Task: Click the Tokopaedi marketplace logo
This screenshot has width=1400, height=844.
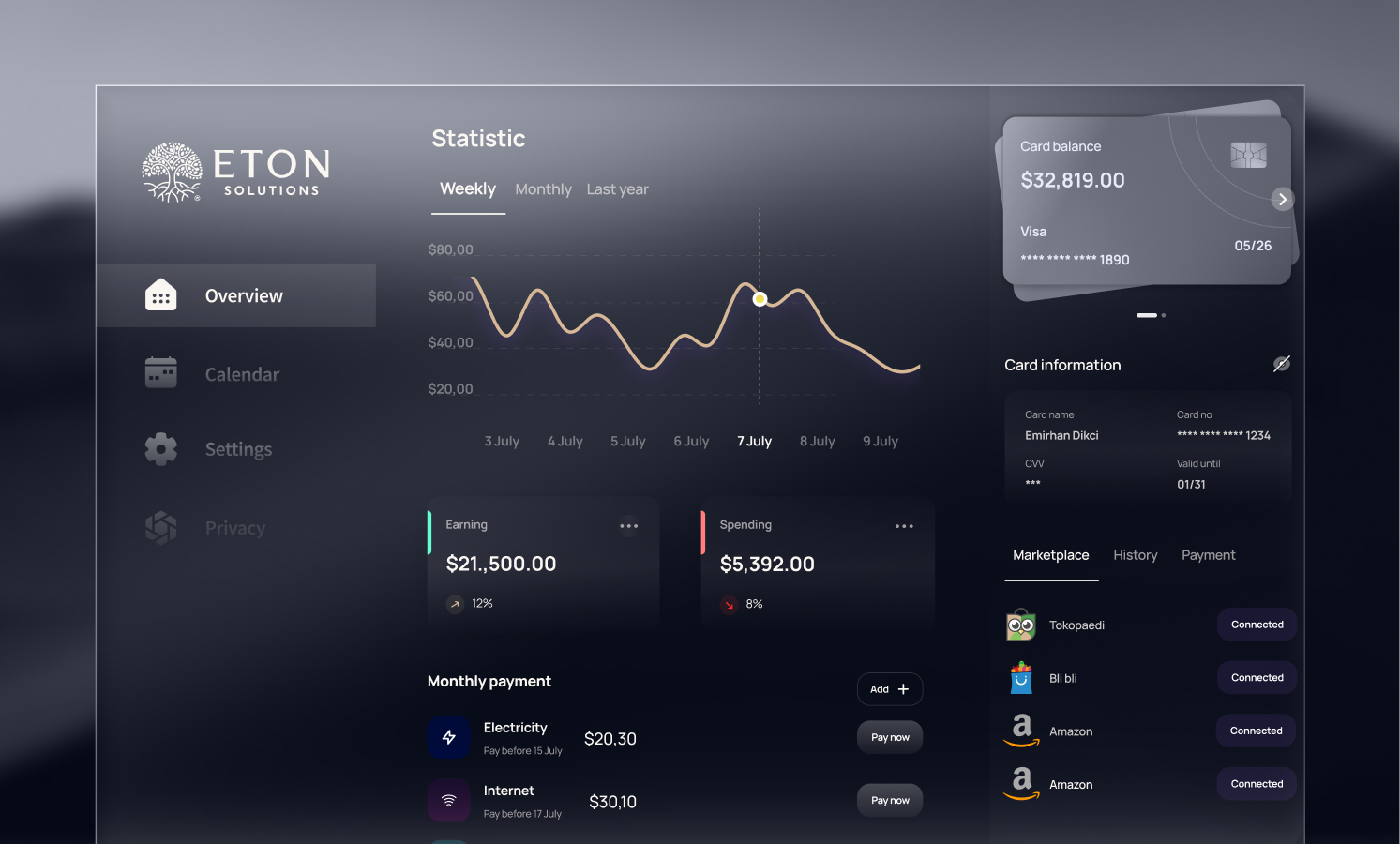Action: point(1021,625)
